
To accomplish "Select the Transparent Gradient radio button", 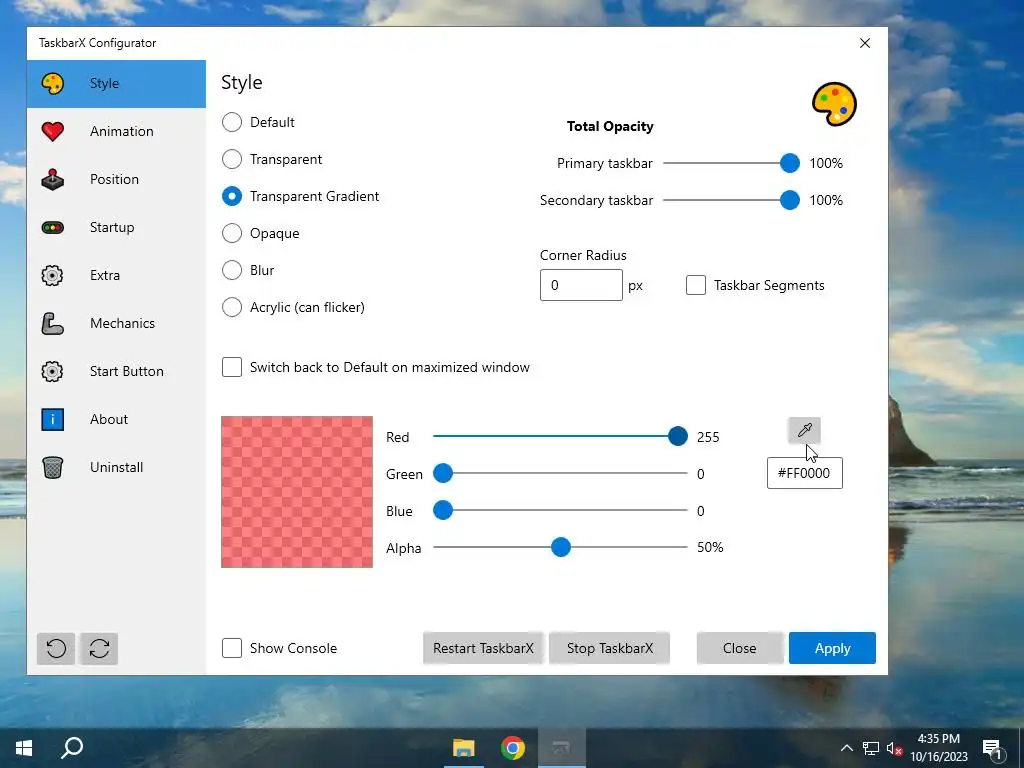I will (x=232, y=197).
